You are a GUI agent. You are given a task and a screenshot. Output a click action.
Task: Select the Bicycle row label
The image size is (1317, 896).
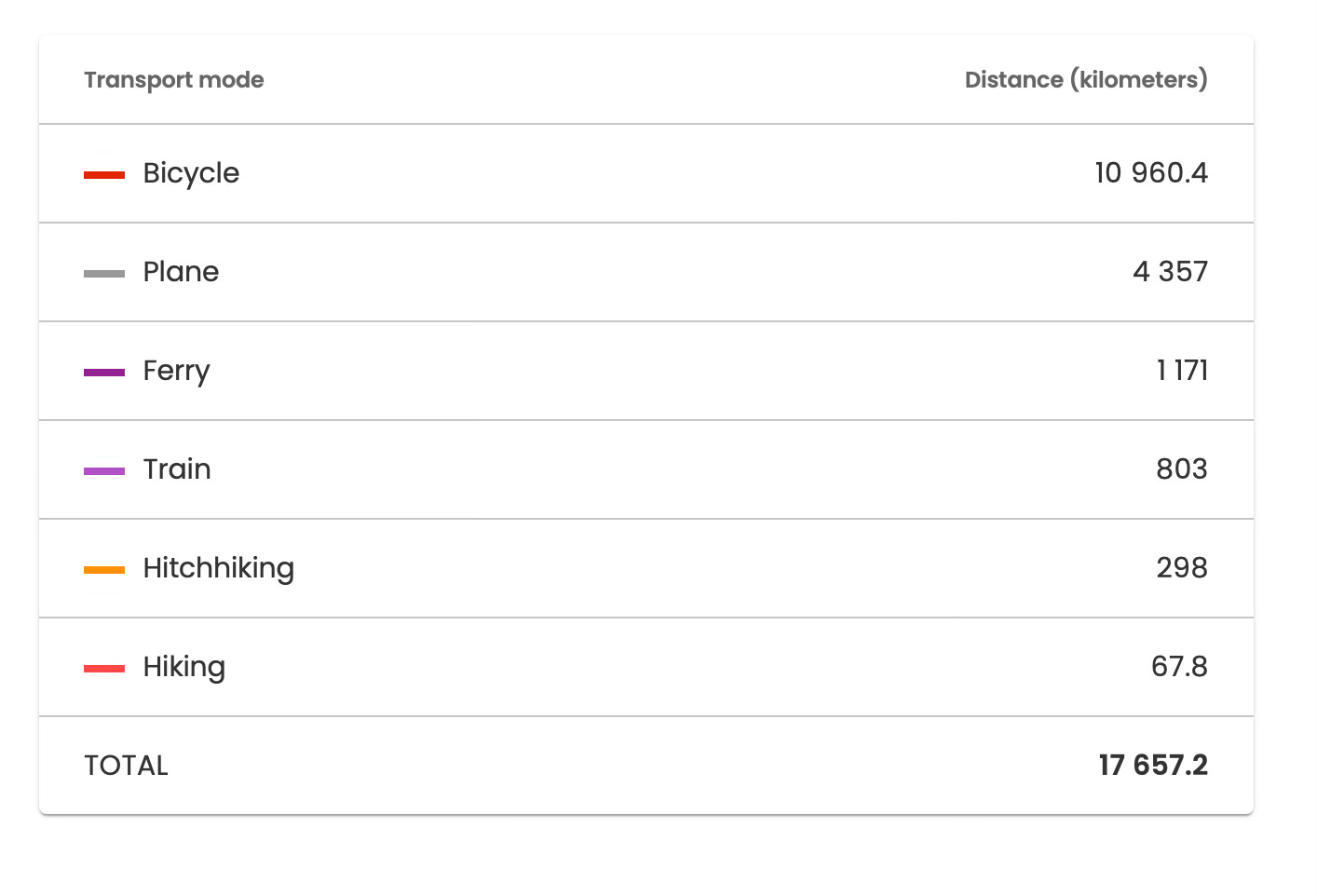pos(191,173)
